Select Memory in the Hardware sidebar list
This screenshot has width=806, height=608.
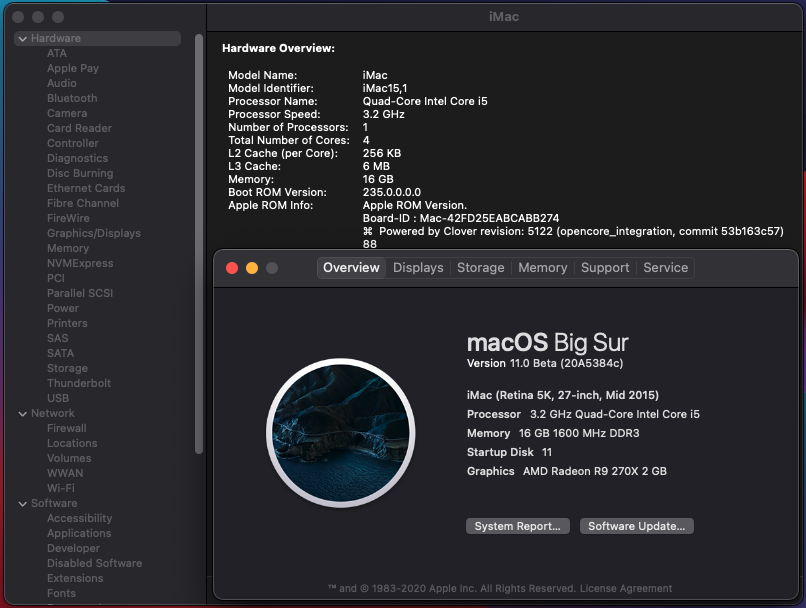point(68,248)
